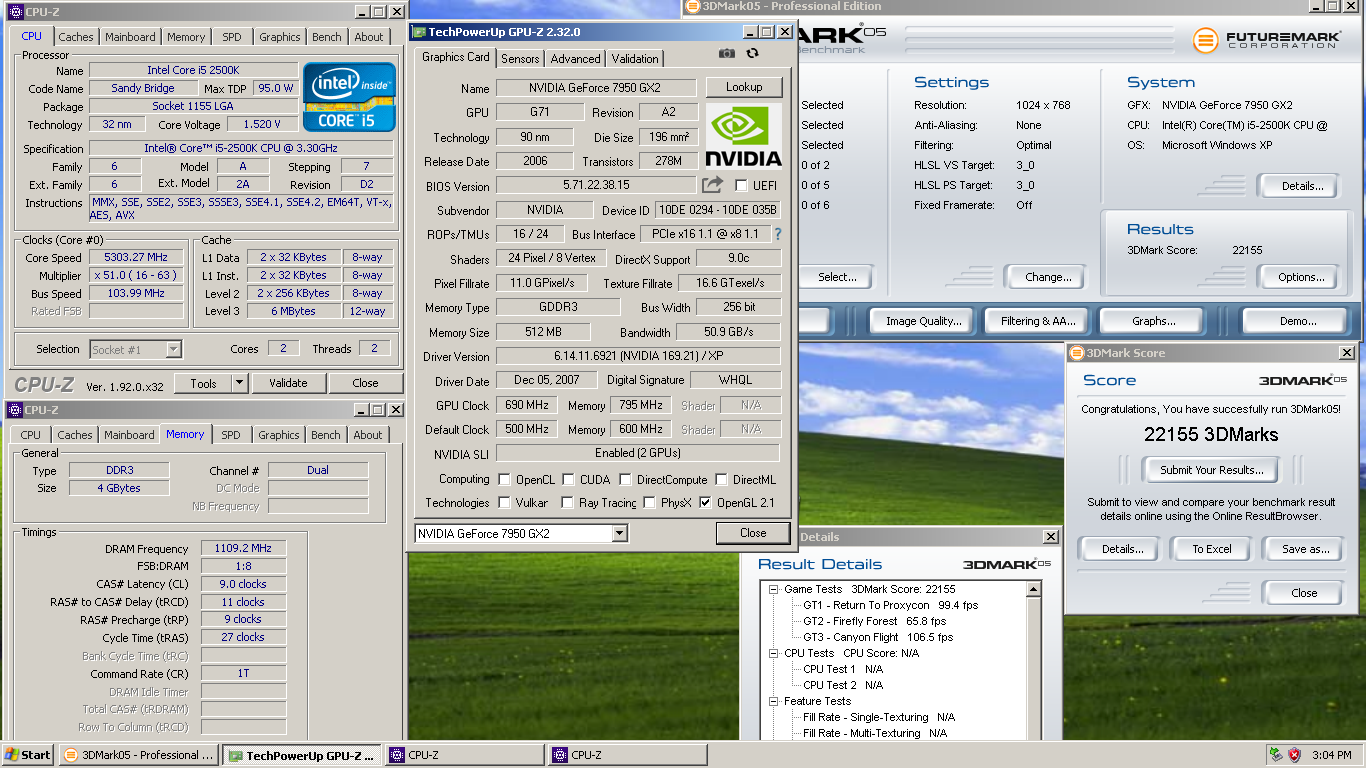1366x768 pixels.
Task: Open Caches tab in bottom CPU-Z window
Action: tap(74, 435)
